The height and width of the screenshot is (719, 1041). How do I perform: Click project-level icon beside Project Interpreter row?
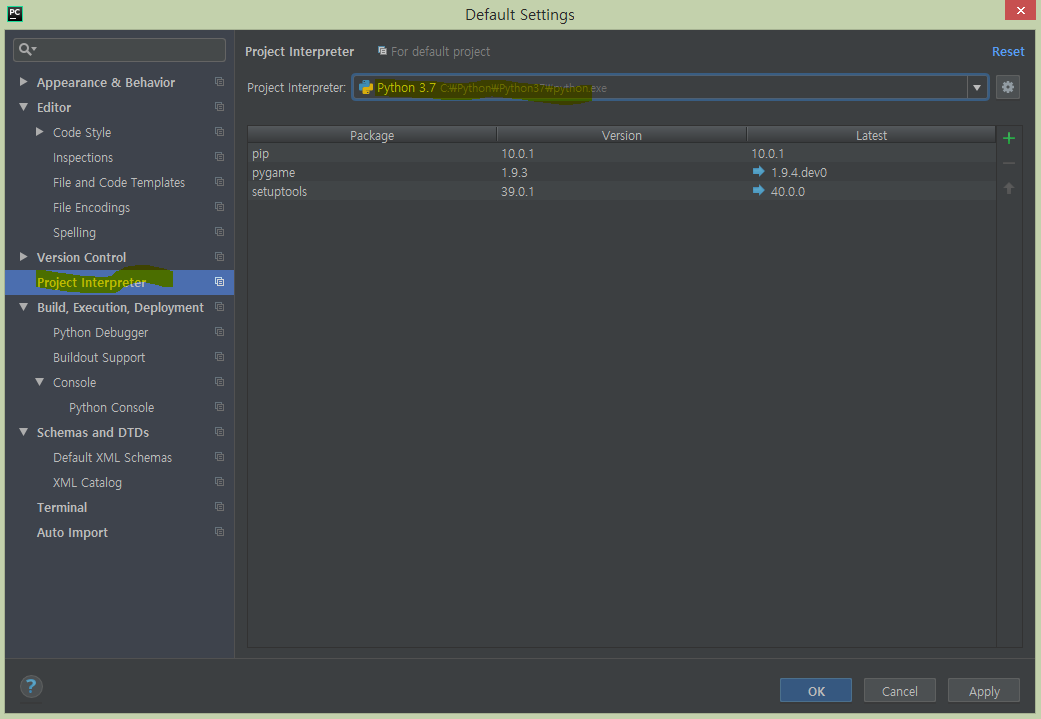tap(219, 282)
